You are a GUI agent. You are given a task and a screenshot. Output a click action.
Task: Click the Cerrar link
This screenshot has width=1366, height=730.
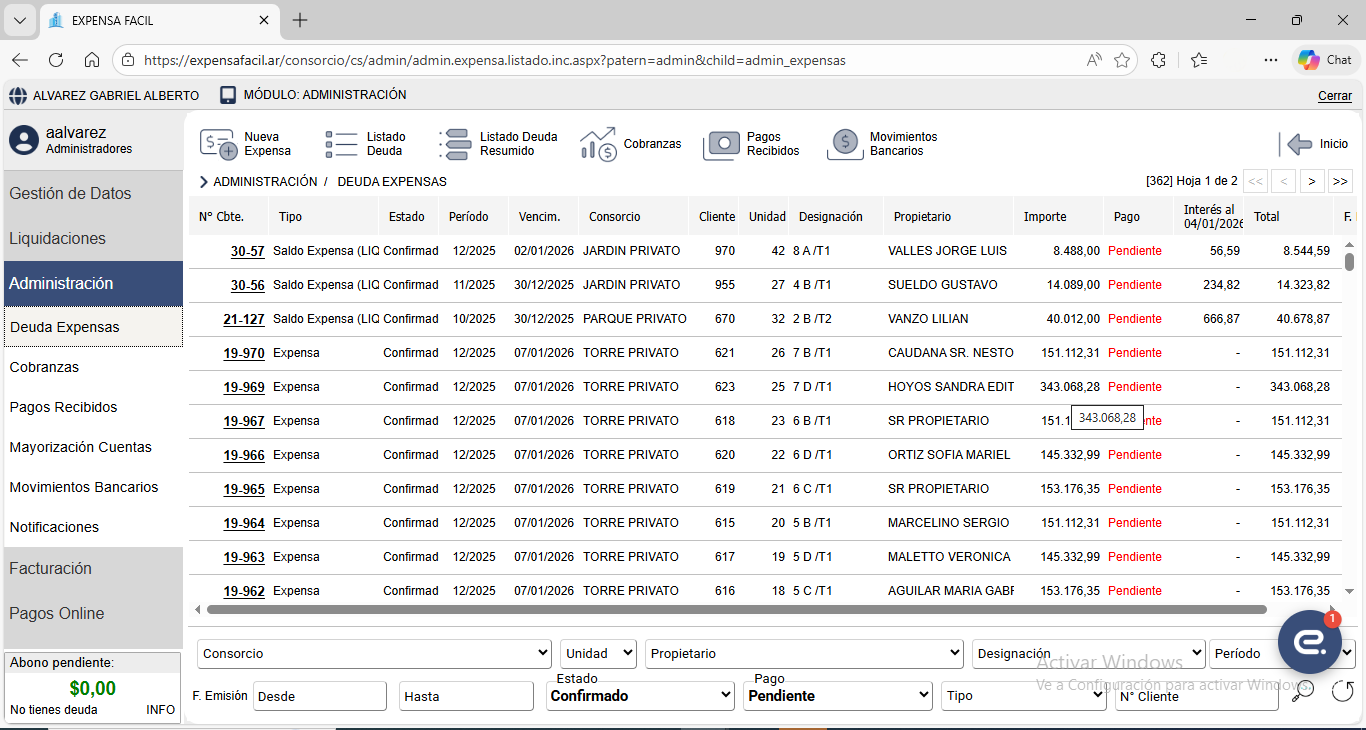(x=1334, y=96)
